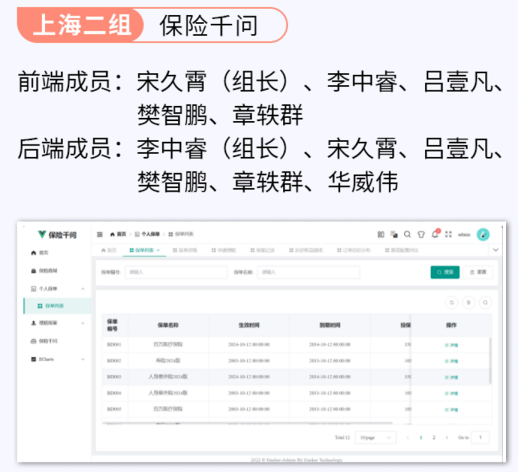518x473 pixels.
Task: Click the hamburger sidebar collapse icon
Action: tap(100, 234)
